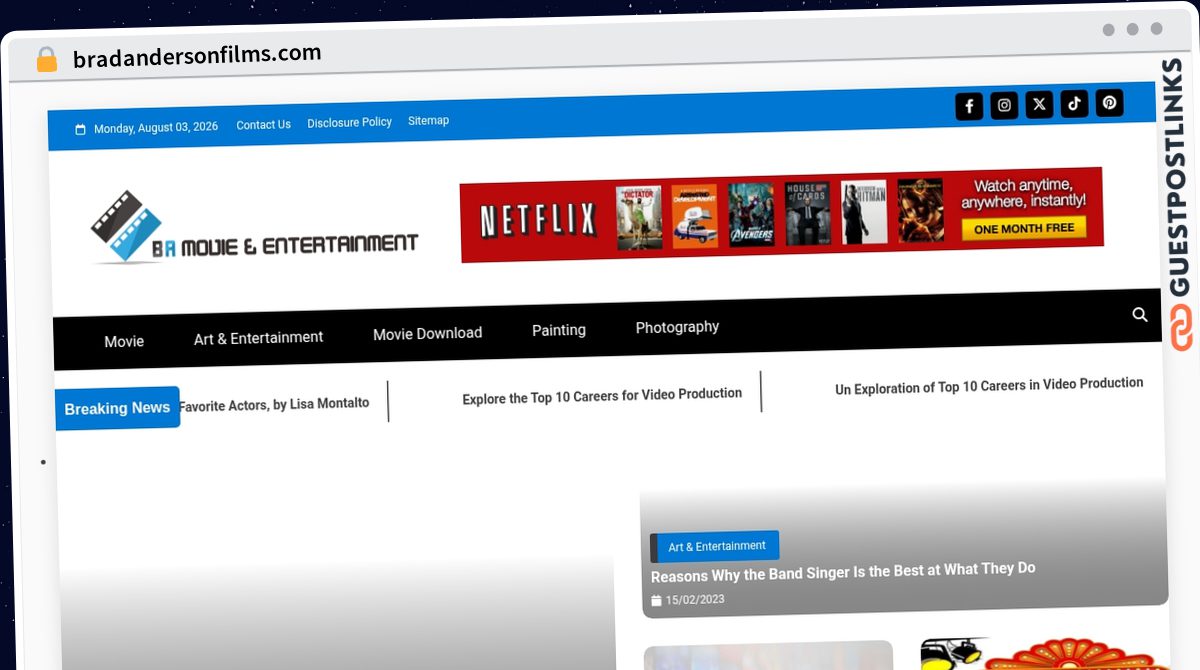This screenshot has height=670, width=1200.
Task: Open the Pinterest social icon
Action: (x=1109, y=102)
